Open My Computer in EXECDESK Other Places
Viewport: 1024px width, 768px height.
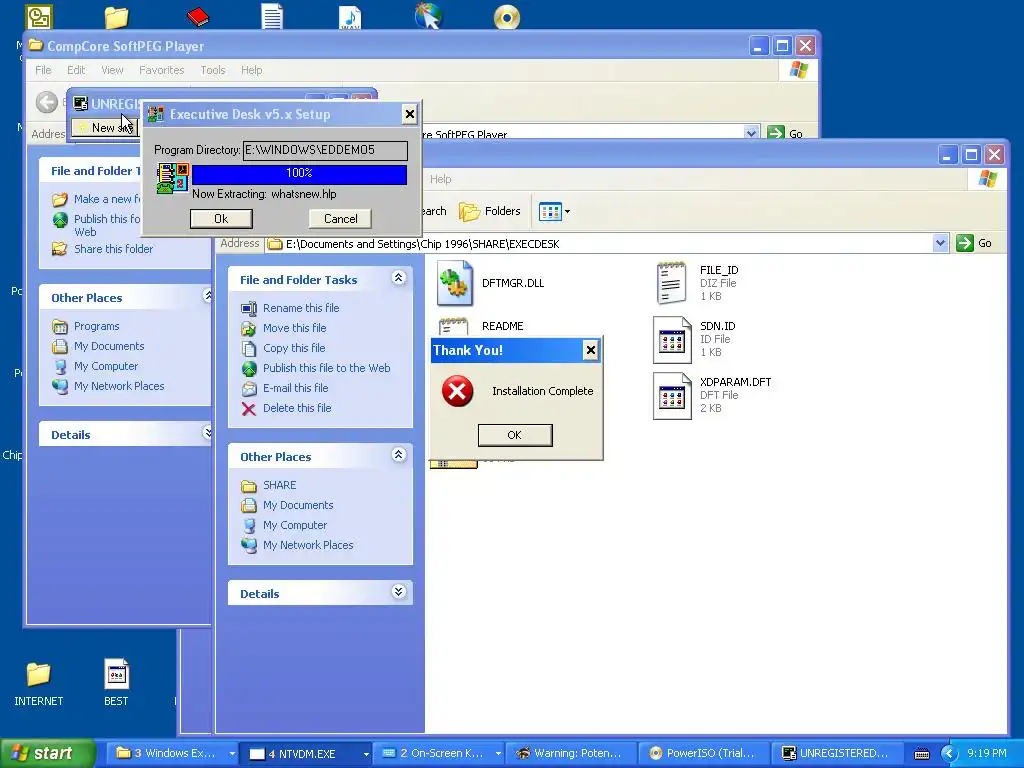tap(295, 525)
